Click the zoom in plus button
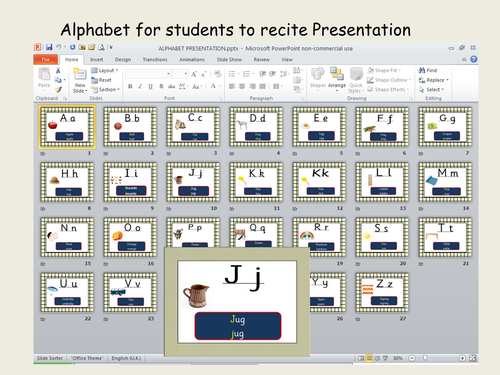 (x=462, y=358)
